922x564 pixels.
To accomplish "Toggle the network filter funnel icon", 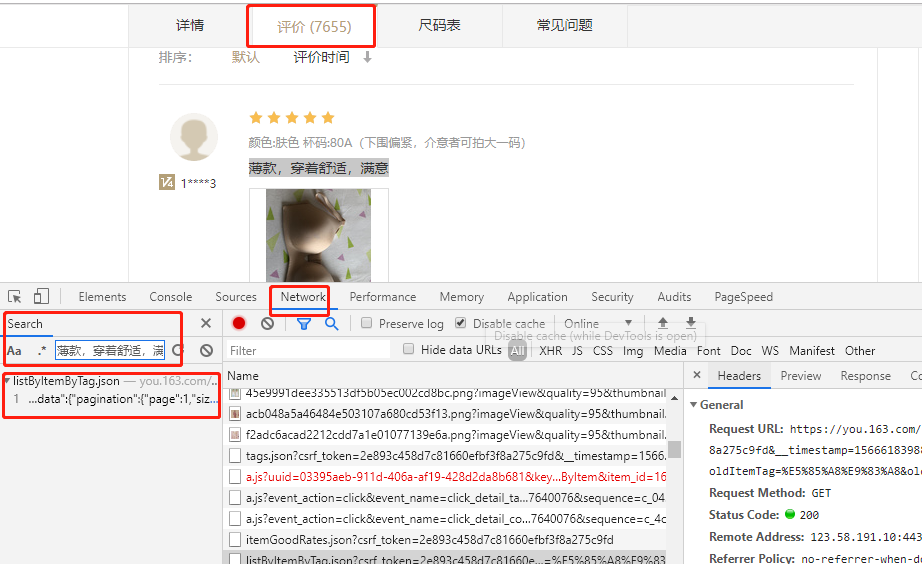I will (303, 323).
